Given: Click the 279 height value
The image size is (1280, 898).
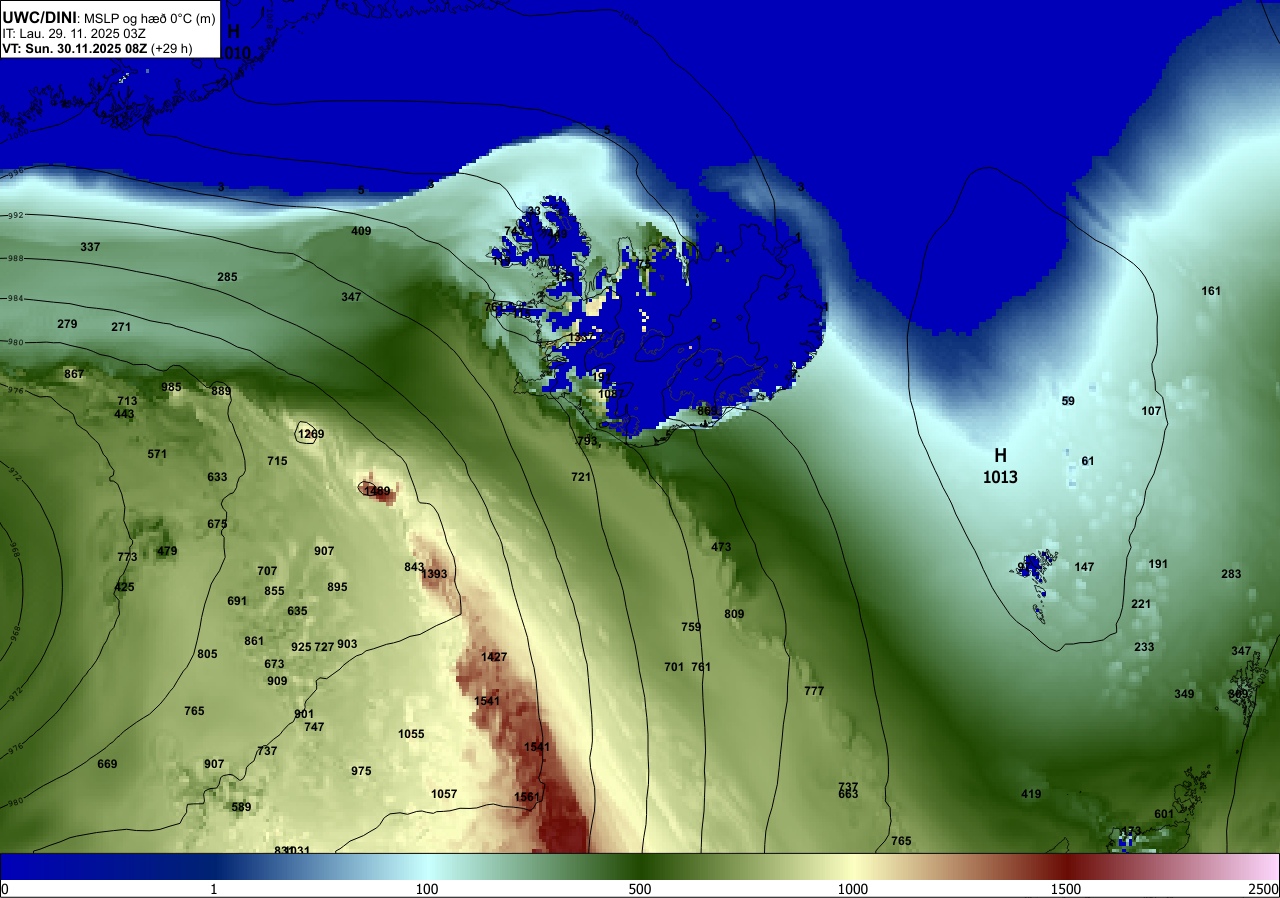Looking at the screenshot, I should pyautogui.click(x=67, y=324).
